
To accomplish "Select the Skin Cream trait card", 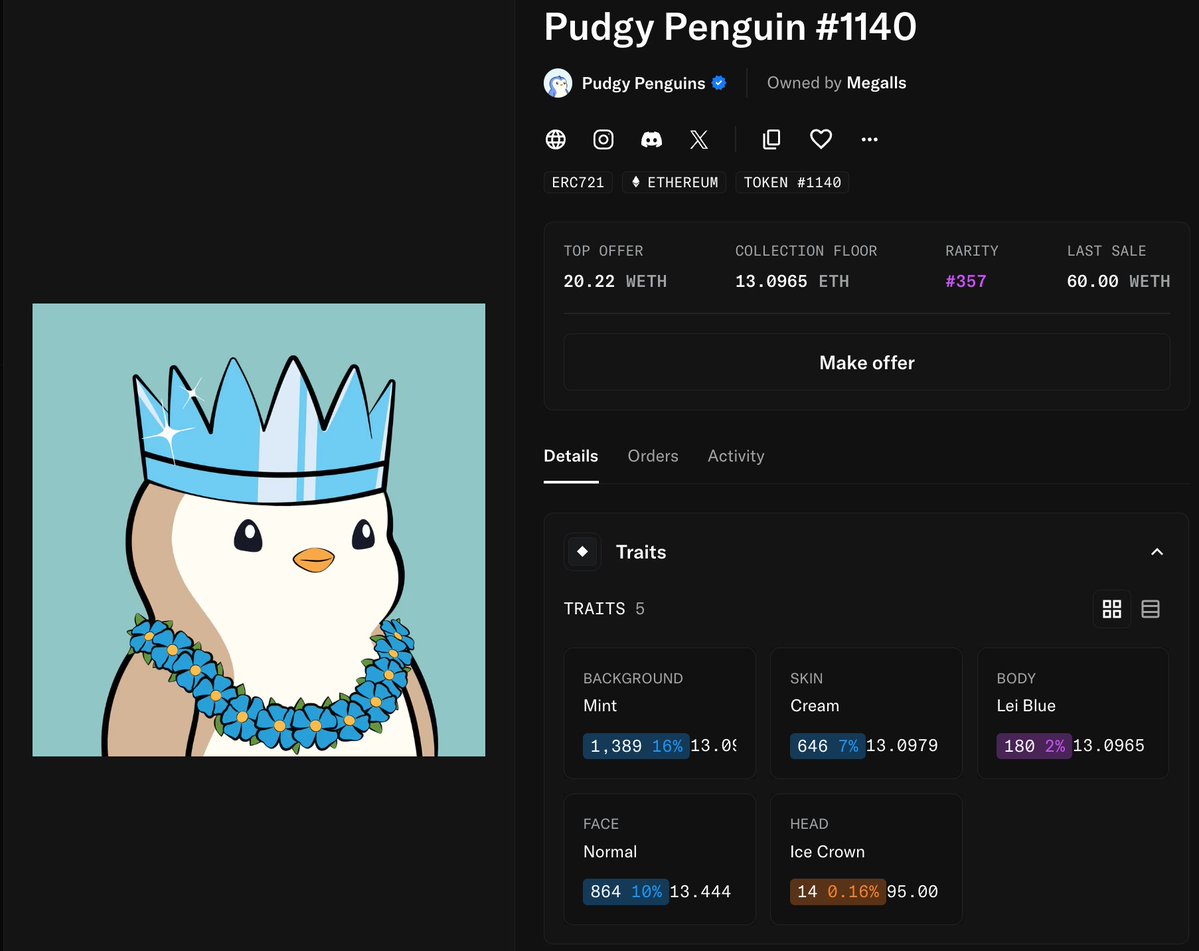I will [866, 713].
